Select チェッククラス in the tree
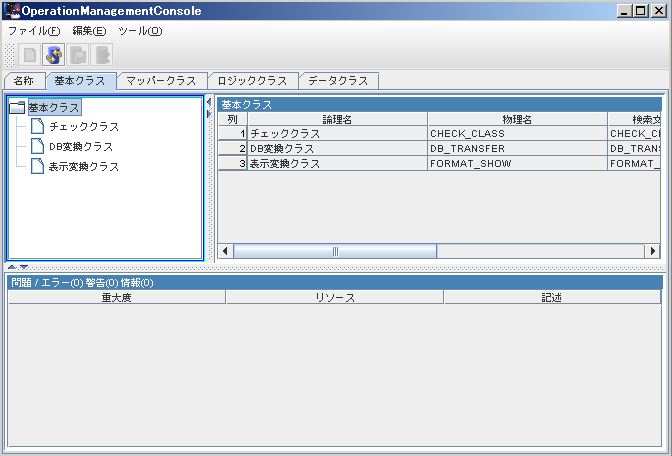672x456 pixels. (84, 126)
